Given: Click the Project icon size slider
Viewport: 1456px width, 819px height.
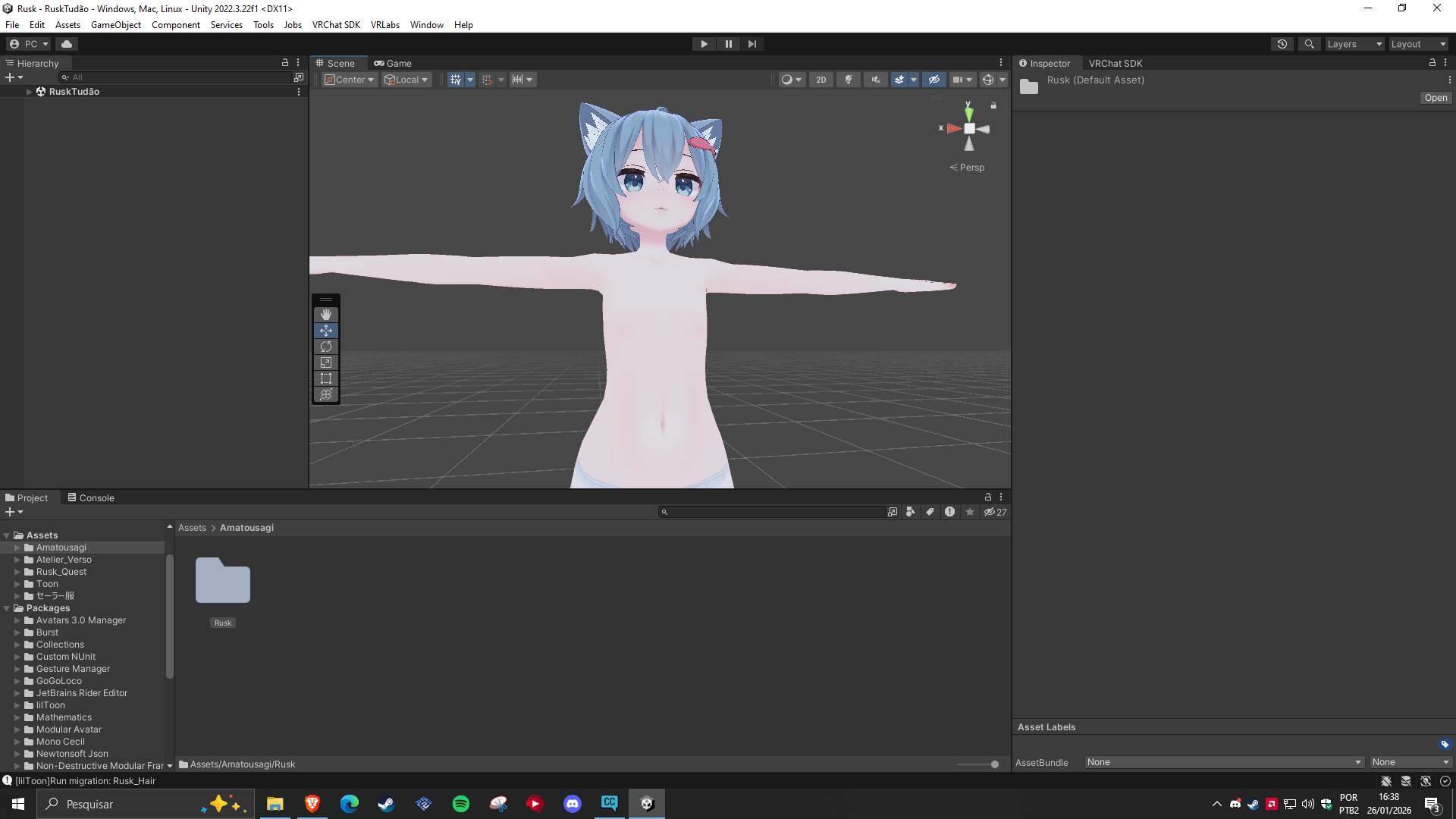Looking at the screenshot, I should (x=977, y=764).
